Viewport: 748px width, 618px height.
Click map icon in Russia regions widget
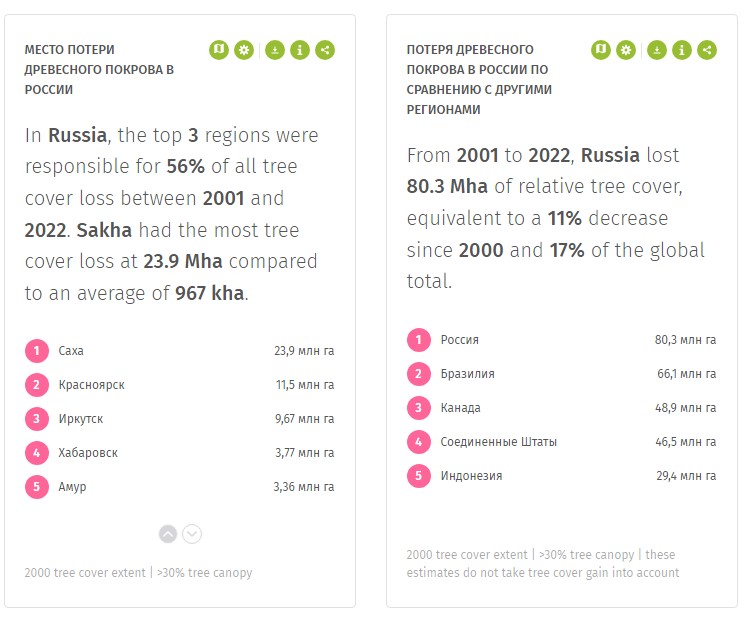pos(219,50)
